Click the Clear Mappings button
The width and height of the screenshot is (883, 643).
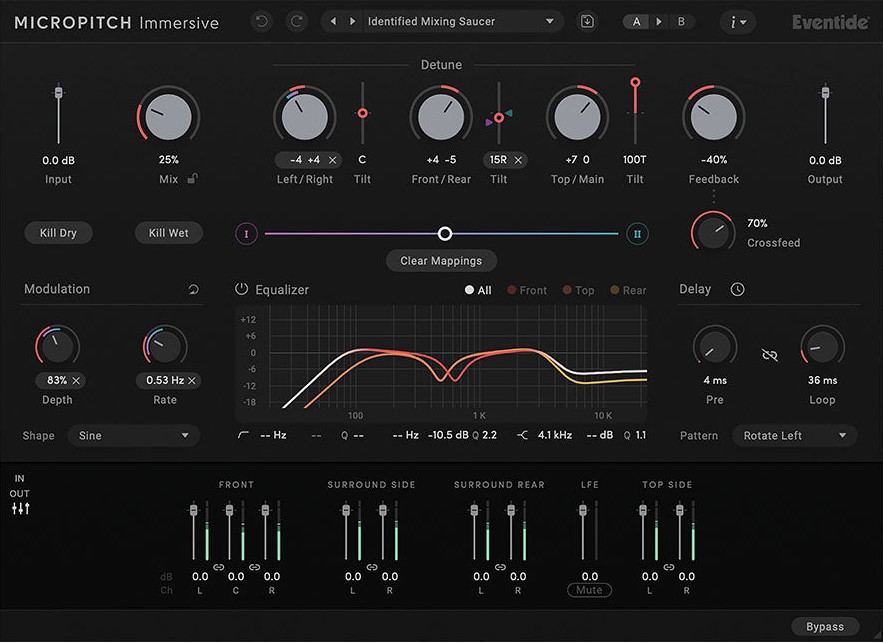[441, 260]
